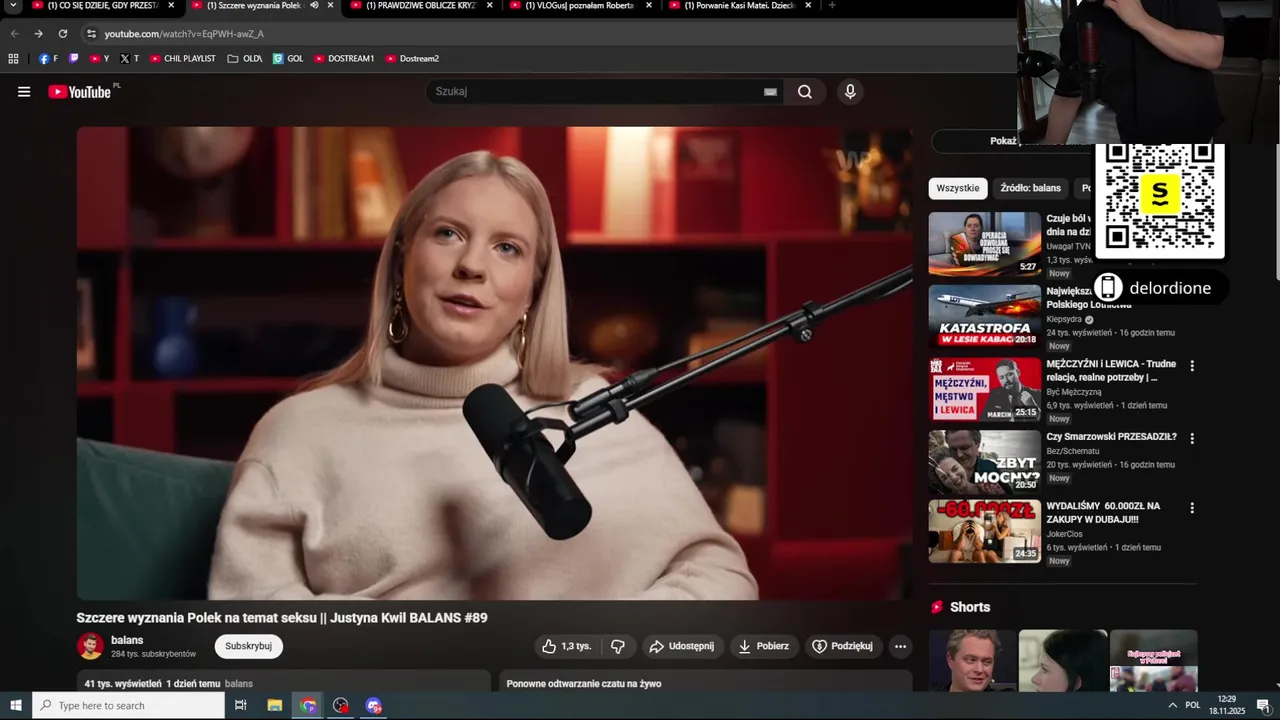Switch to Chrome on the taskbar
The image size is (1280, 720).
(x=308, y=705)
